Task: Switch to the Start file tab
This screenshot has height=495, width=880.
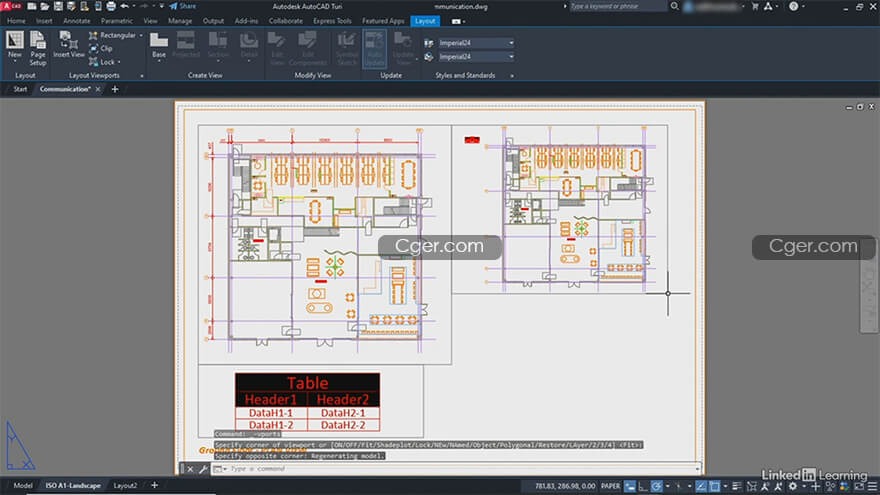Action: (x=20, y=89)
